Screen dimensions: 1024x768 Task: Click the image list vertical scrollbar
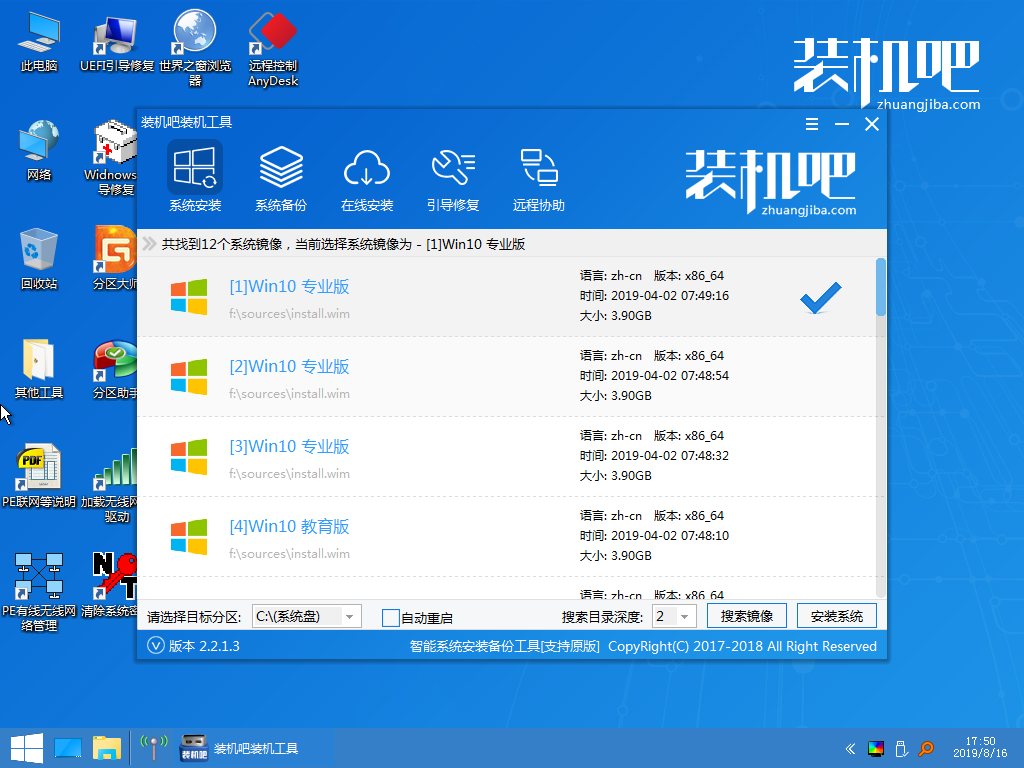[881, 288]
